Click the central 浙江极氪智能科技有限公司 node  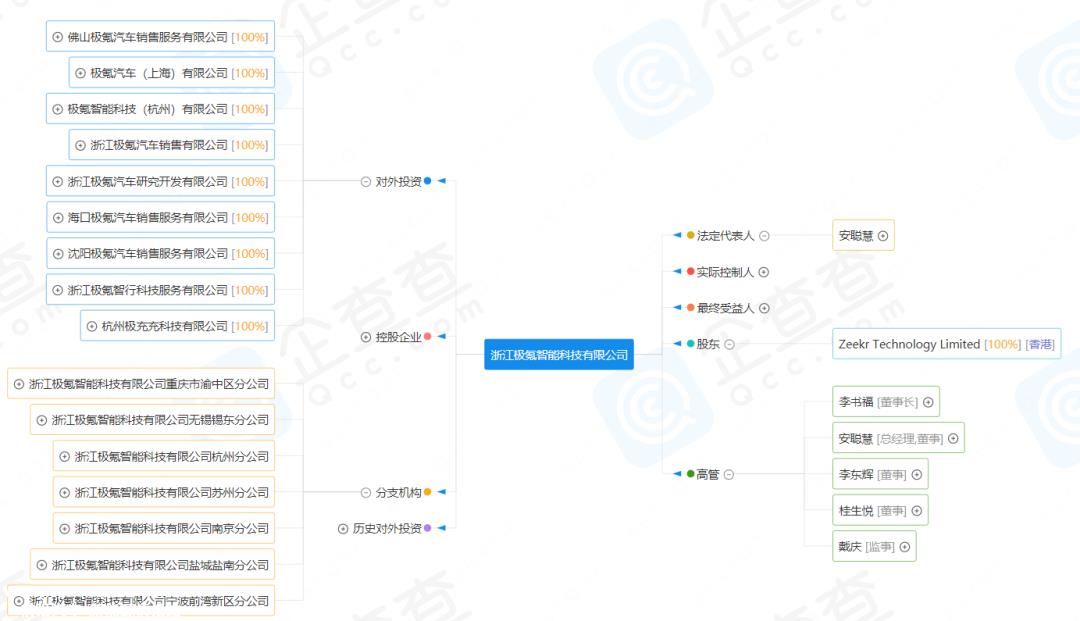coord(559,354)
